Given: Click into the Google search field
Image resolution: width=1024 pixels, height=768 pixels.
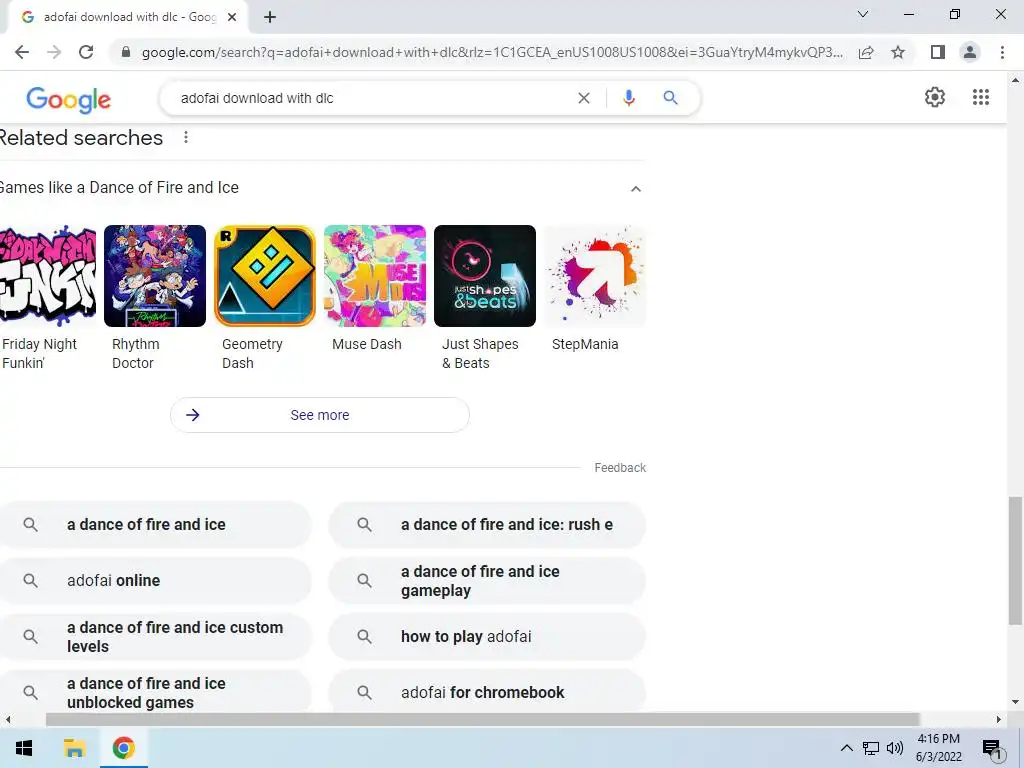Looking at the screenshot, I should point(372,98).
